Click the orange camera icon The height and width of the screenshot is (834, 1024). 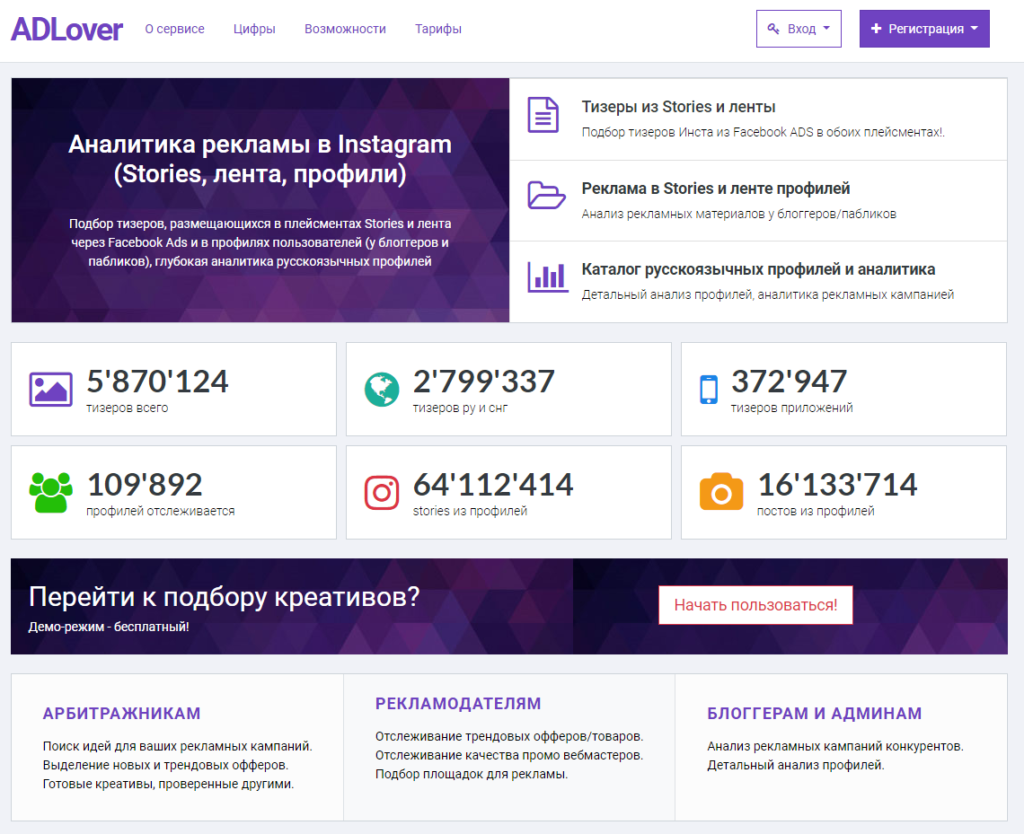pos(721,493)
